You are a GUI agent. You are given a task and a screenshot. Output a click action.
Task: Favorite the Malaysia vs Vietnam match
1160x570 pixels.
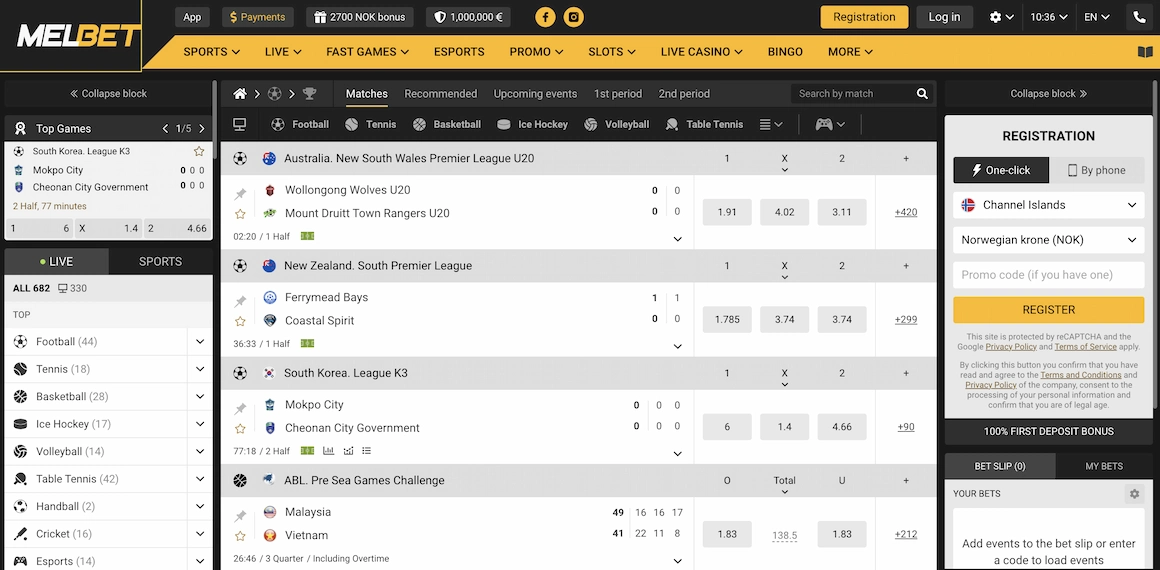click(x=240, y=536)
